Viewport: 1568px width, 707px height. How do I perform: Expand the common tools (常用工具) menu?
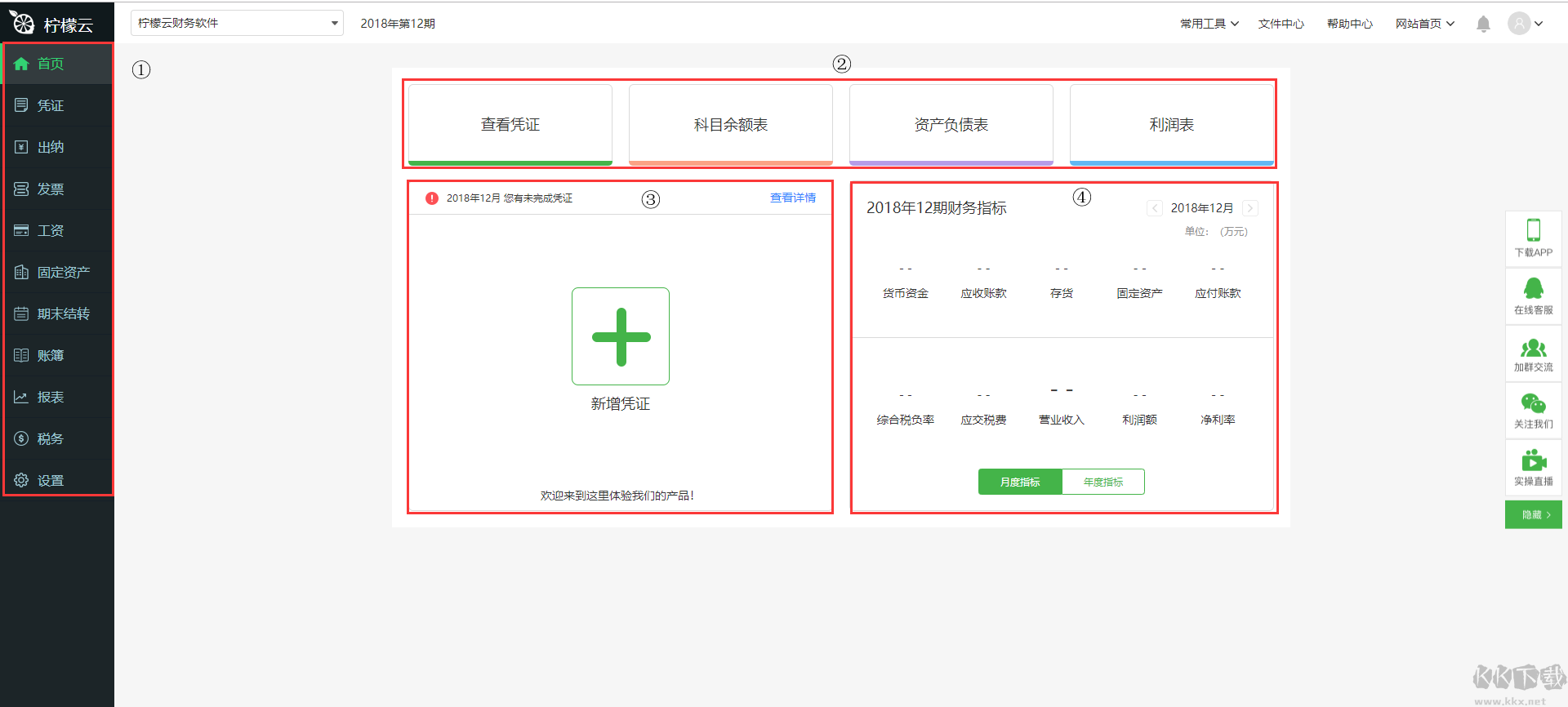(x=1209, y=24)
